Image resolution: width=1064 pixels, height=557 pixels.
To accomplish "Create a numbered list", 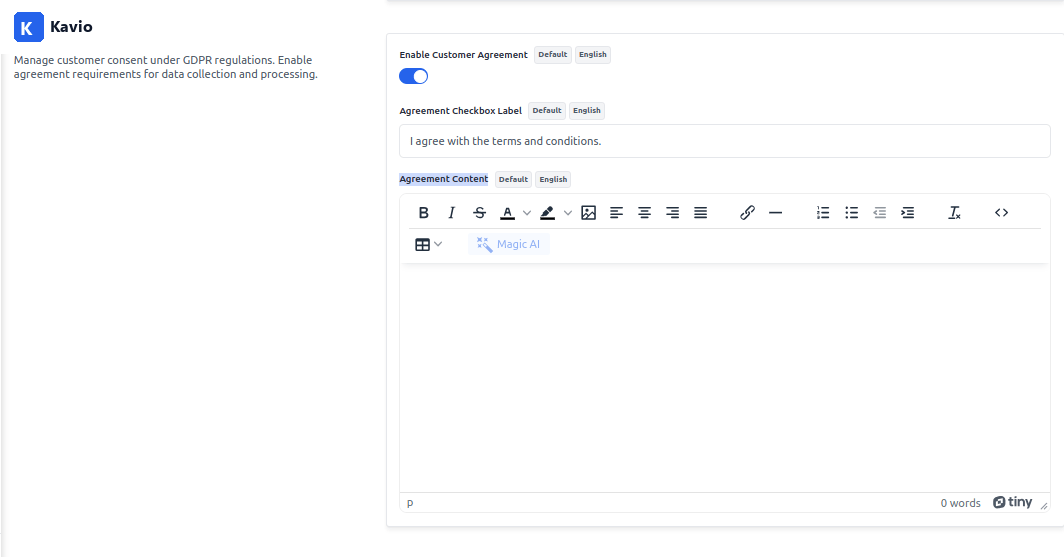I will tap(823, 213).
